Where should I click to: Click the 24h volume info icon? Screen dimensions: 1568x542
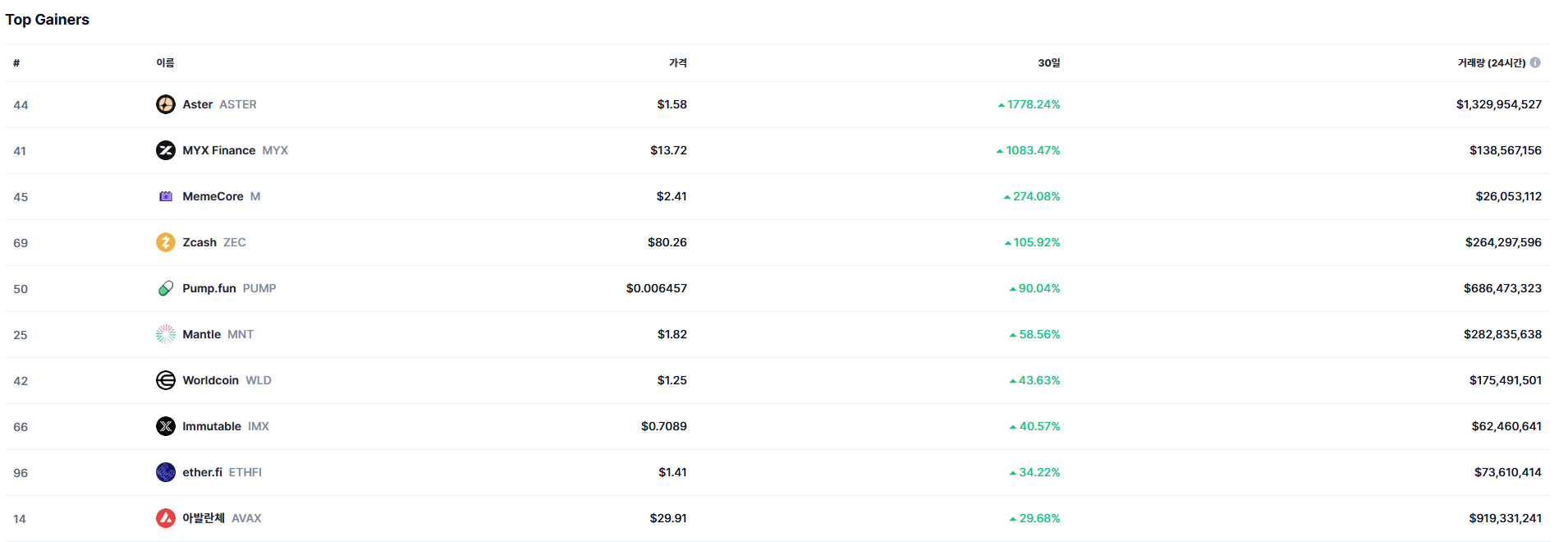[1535, 62]
